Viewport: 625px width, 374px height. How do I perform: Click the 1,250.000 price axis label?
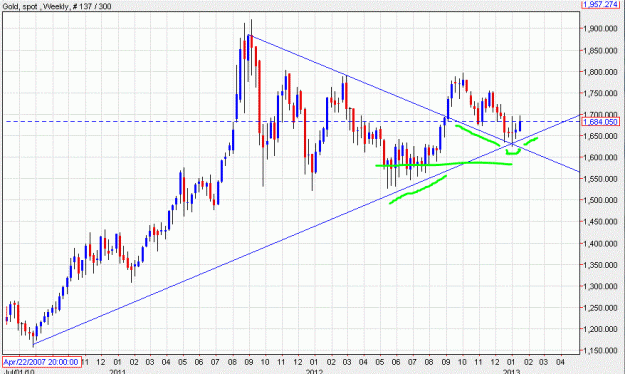pos(601,307)
